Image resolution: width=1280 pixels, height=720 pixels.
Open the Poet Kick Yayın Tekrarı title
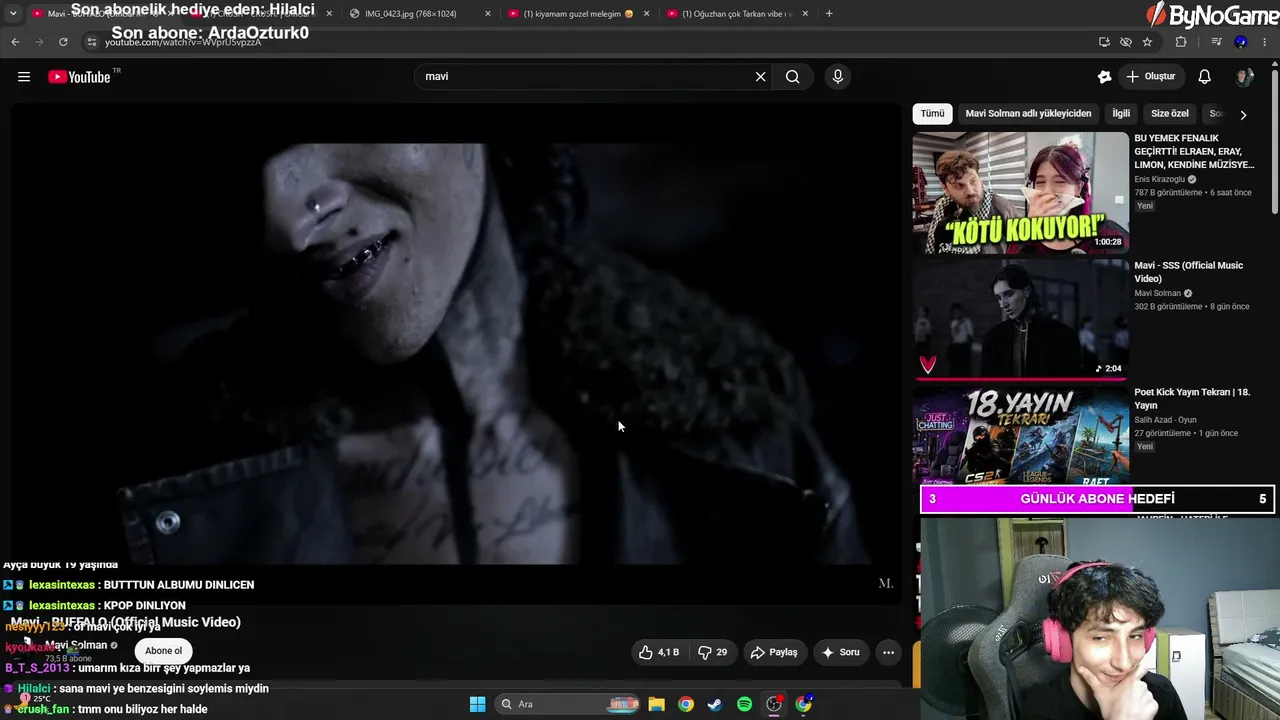click(x=1192, y=399)
